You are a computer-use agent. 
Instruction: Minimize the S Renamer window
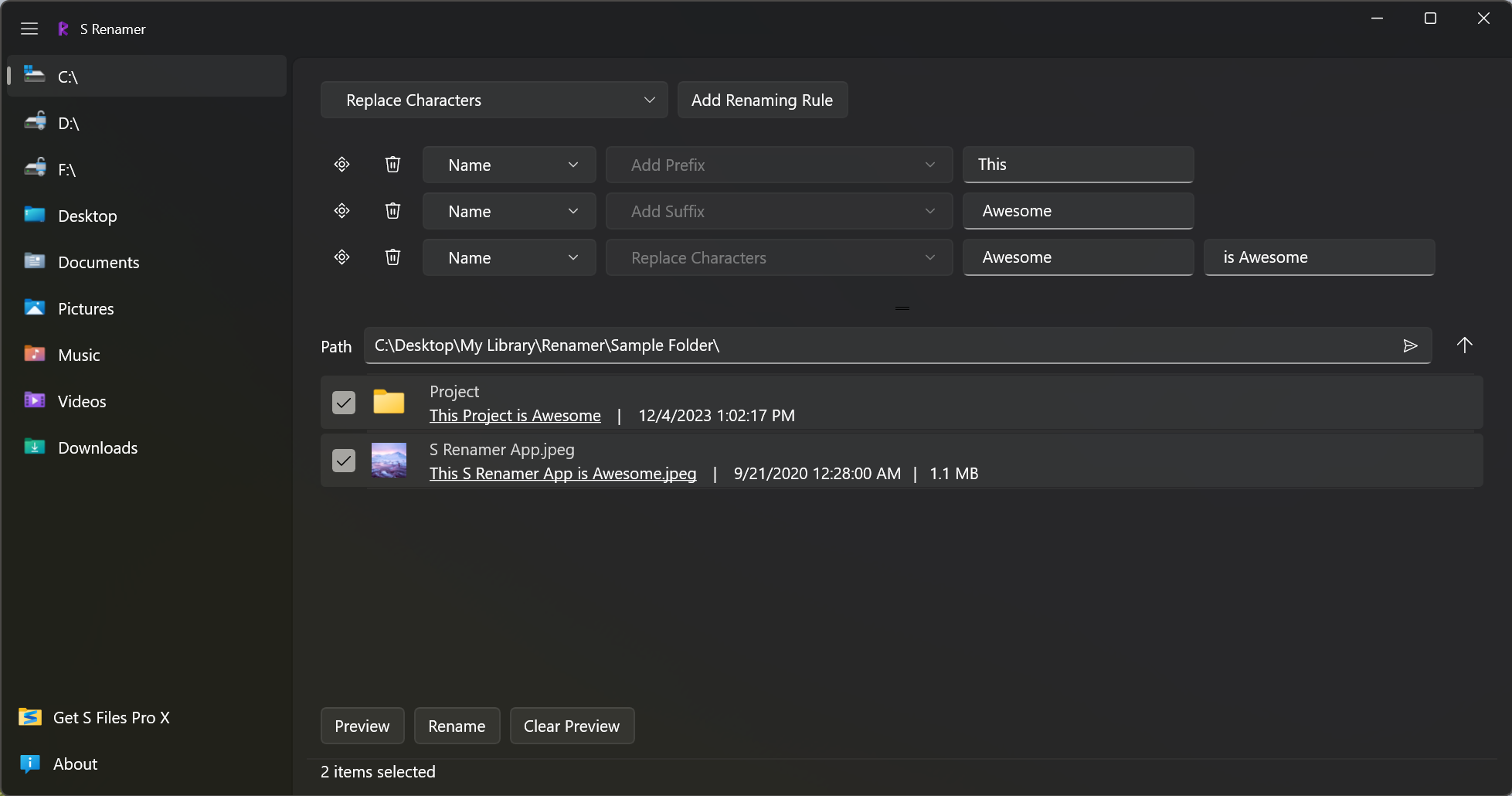click(x=1377, y=18)
